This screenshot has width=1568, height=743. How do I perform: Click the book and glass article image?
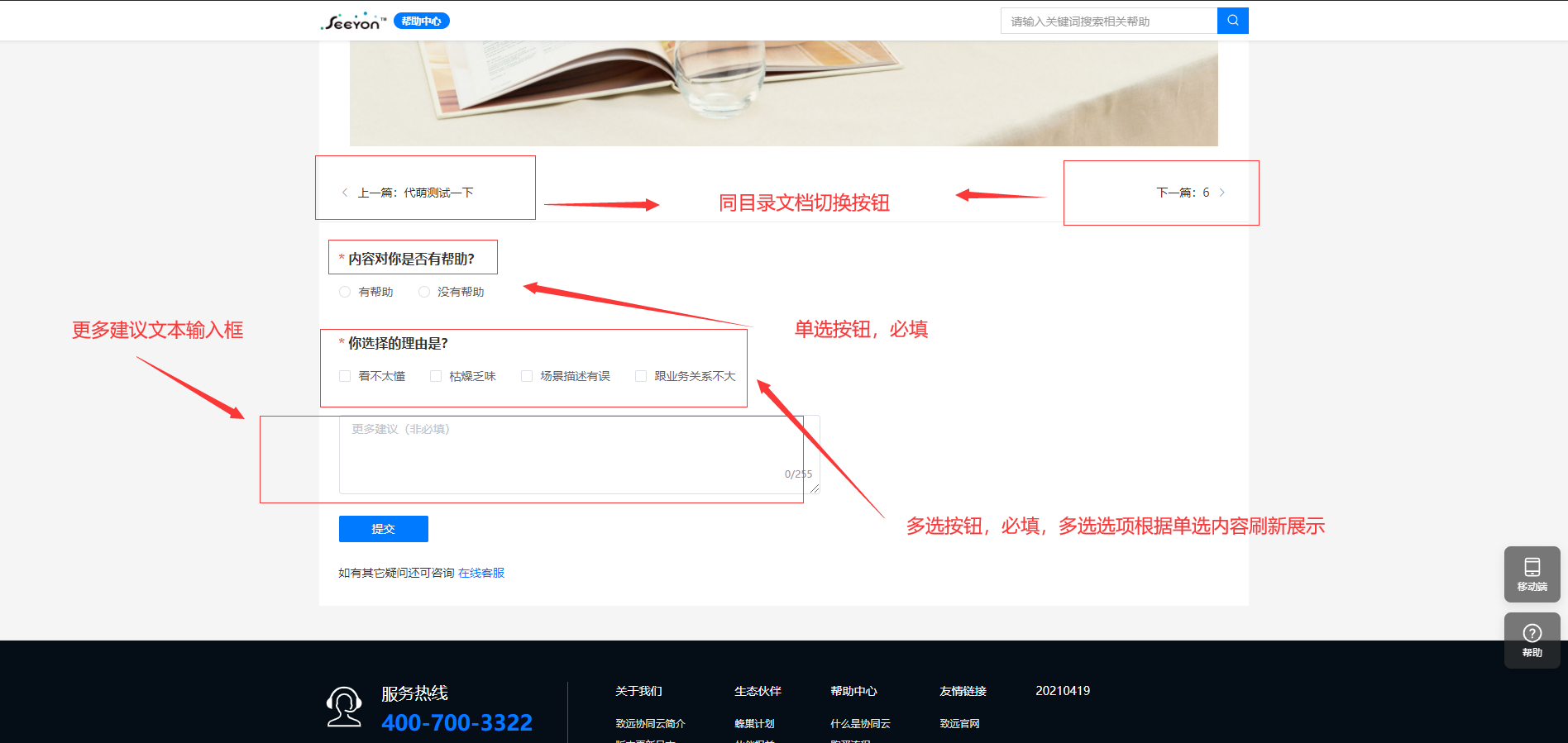click(784, 93)
